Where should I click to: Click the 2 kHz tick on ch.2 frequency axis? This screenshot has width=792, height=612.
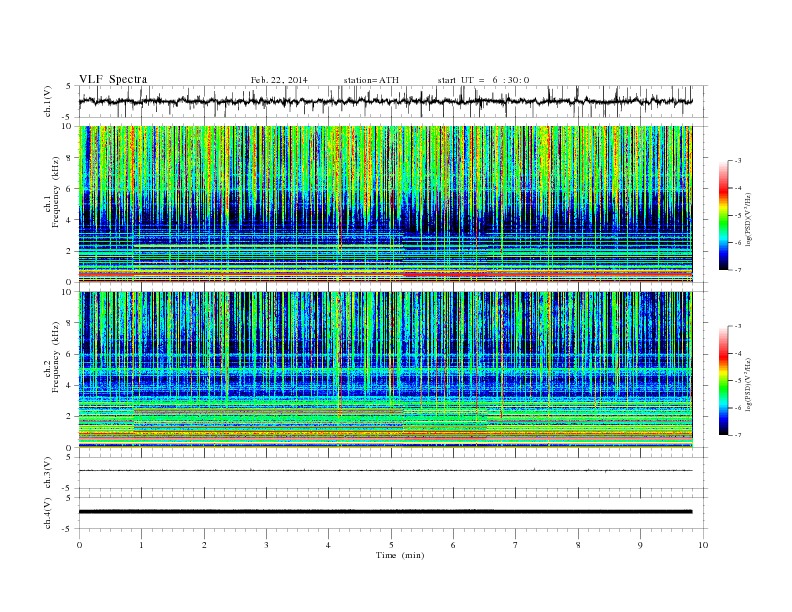click(x=70, y=417)
